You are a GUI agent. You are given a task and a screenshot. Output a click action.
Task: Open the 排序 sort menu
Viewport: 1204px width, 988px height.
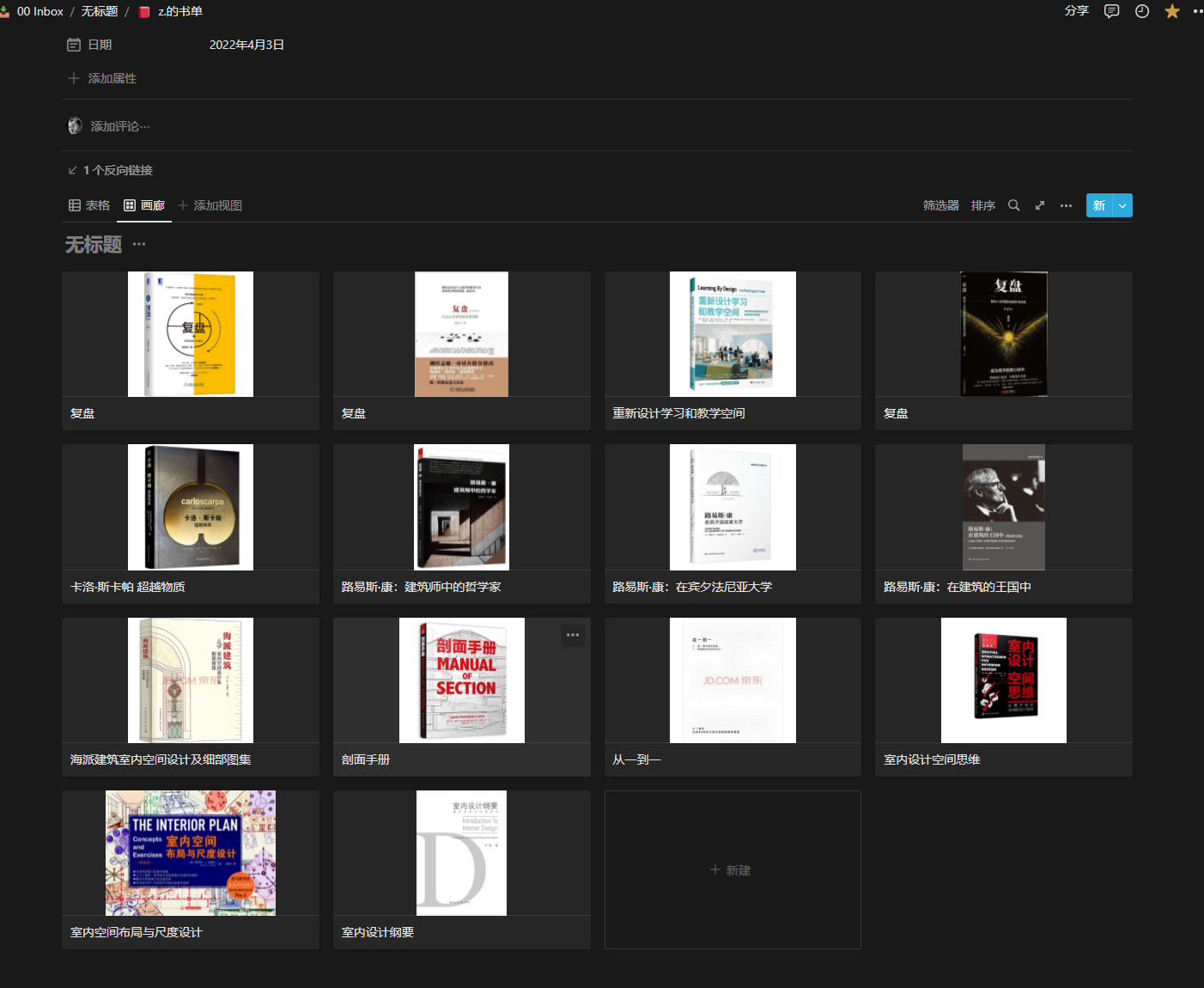pyautogui.click(x=983, y=205)
